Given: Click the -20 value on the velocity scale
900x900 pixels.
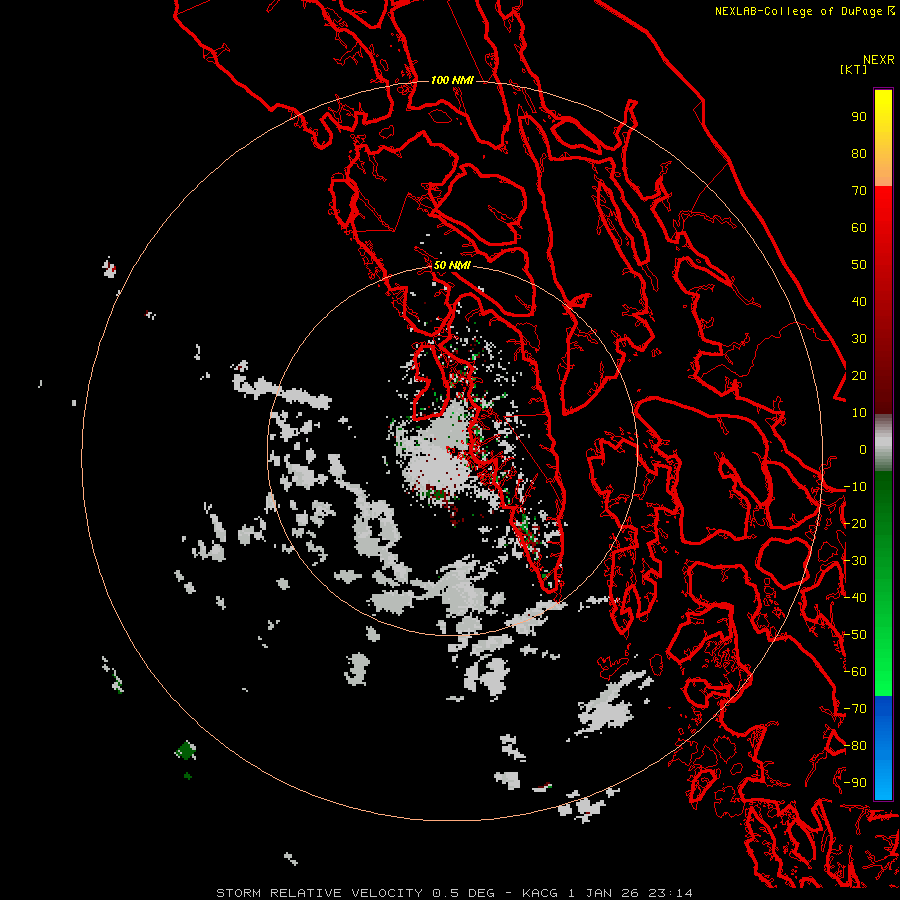Looking at the screenshot, I should tap(855, 524).
